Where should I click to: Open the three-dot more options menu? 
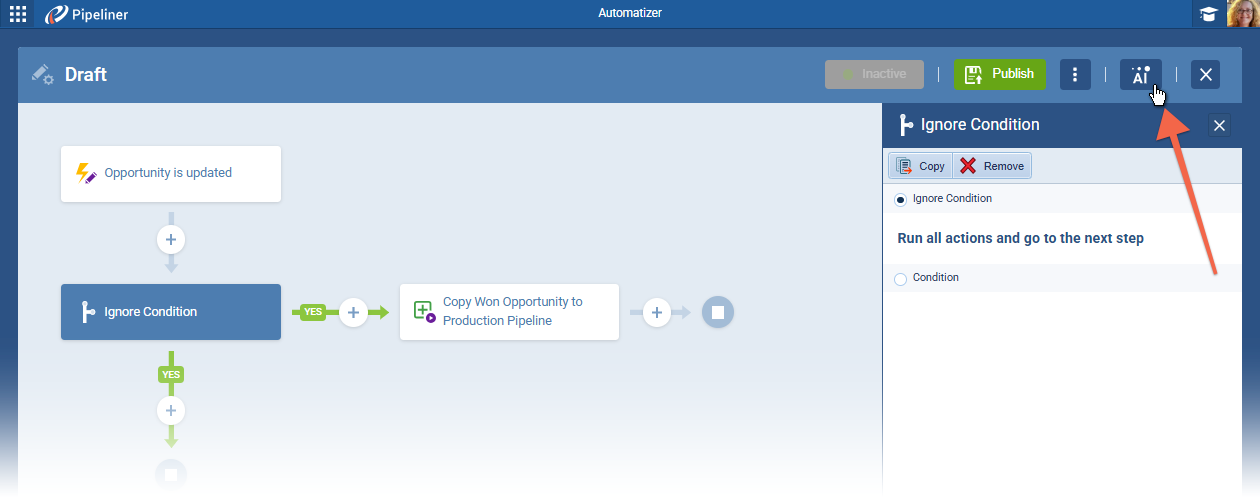coord(1075,75)
